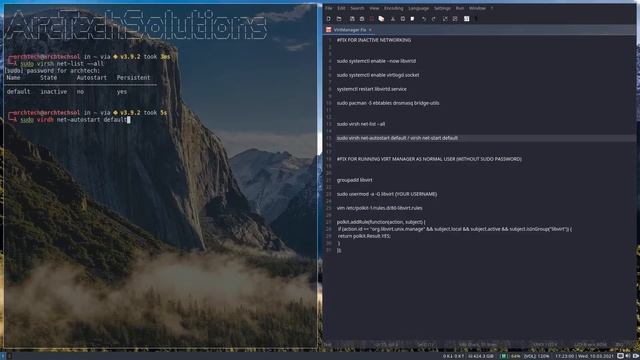This screenshot has width=640, height=360.
Task: Click the 'sudo usermod -a -G libvirt' line
Action: click(x=387, y=194)
